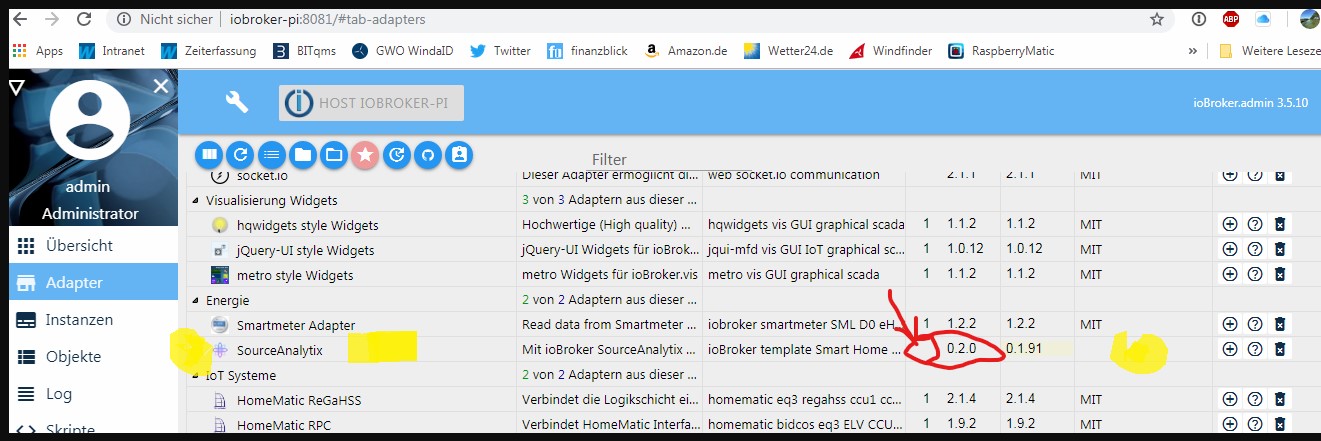
Task: Toggle the tile/table view toolbar button
Action: click(x=208, y=155)
